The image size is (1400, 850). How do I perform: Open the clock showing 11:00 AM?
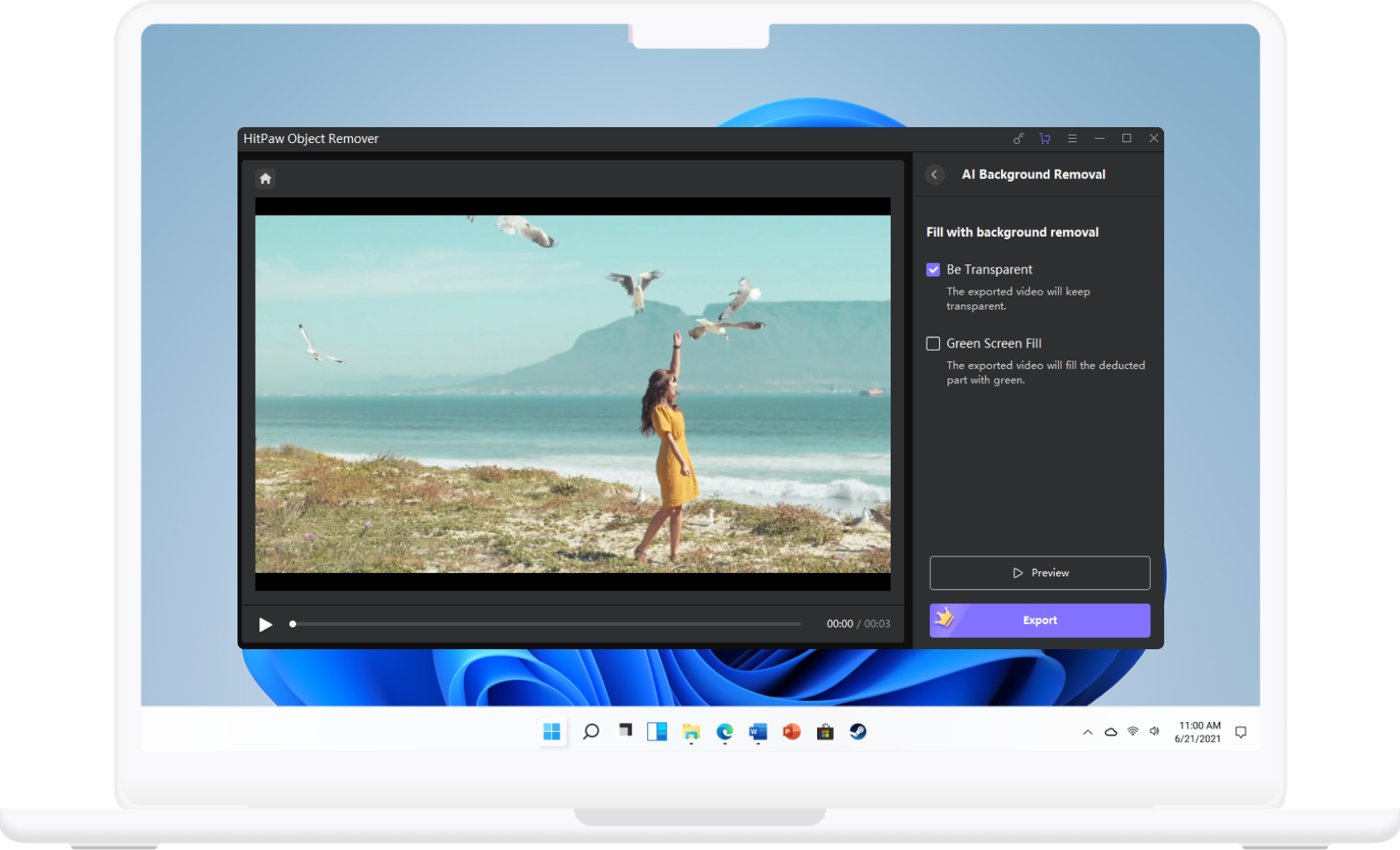(1198, 732)
